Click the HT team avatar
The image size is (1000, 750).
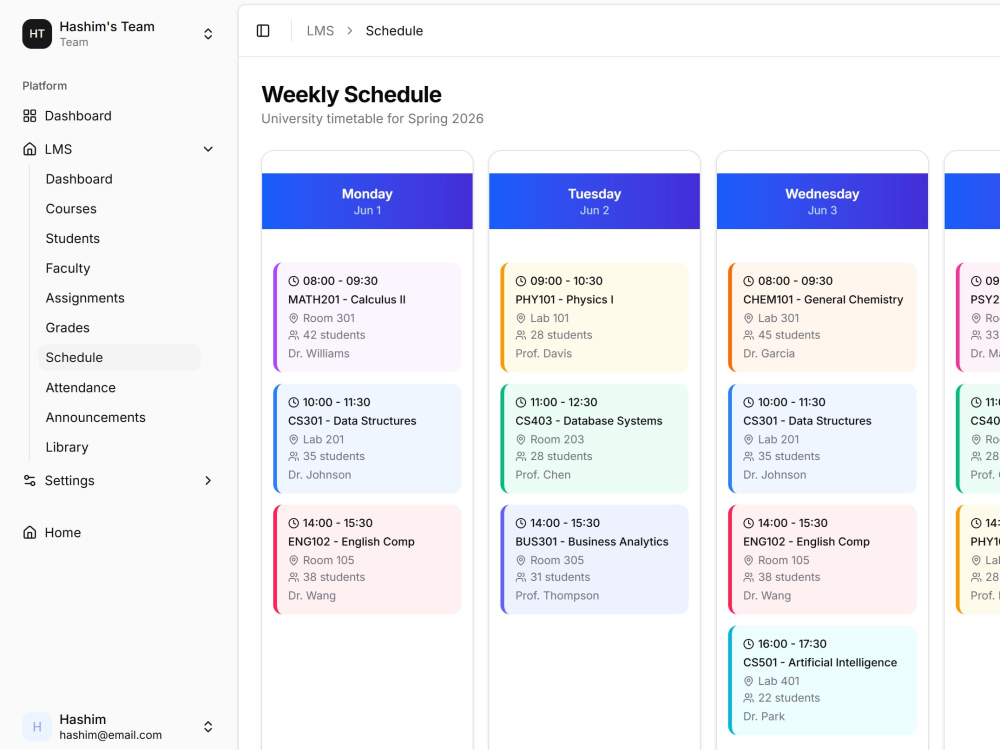(37, 34)
